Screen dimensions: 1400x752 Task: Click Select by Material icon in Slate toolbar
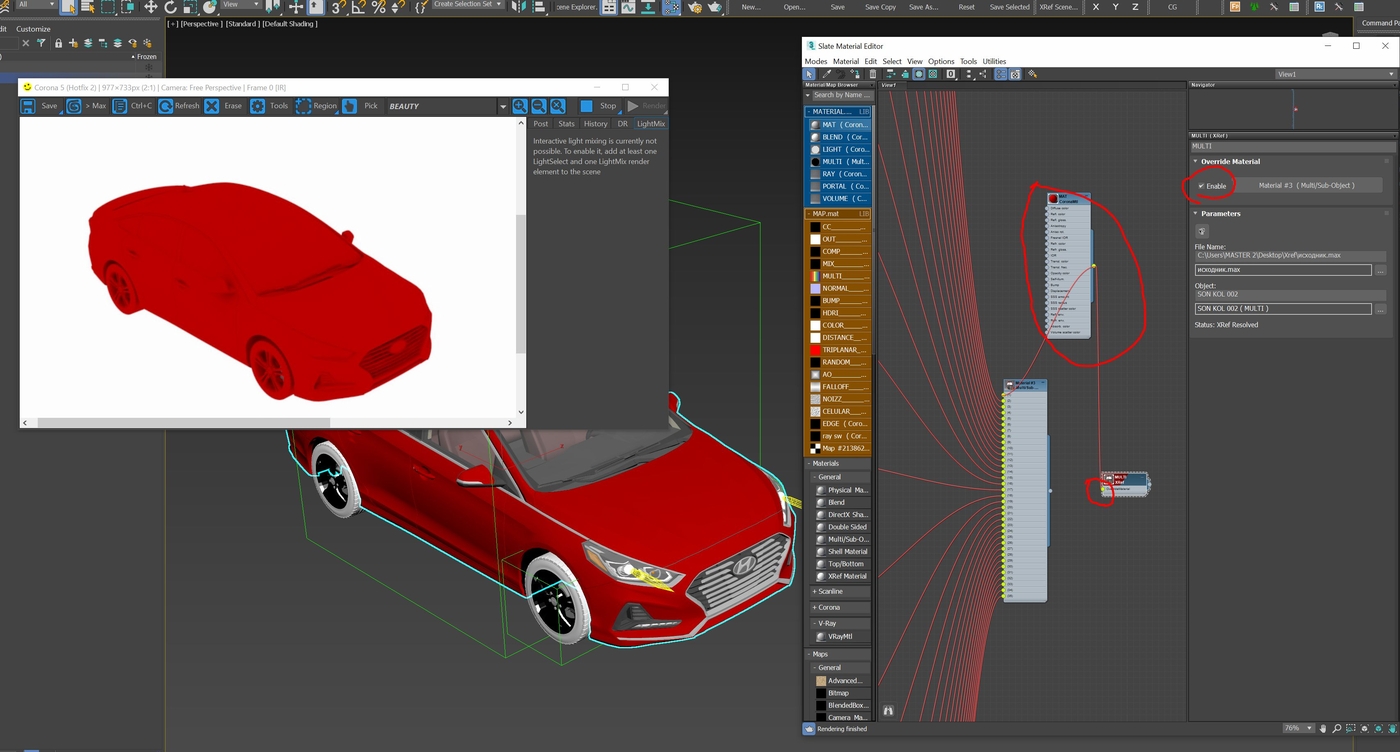1032,74
